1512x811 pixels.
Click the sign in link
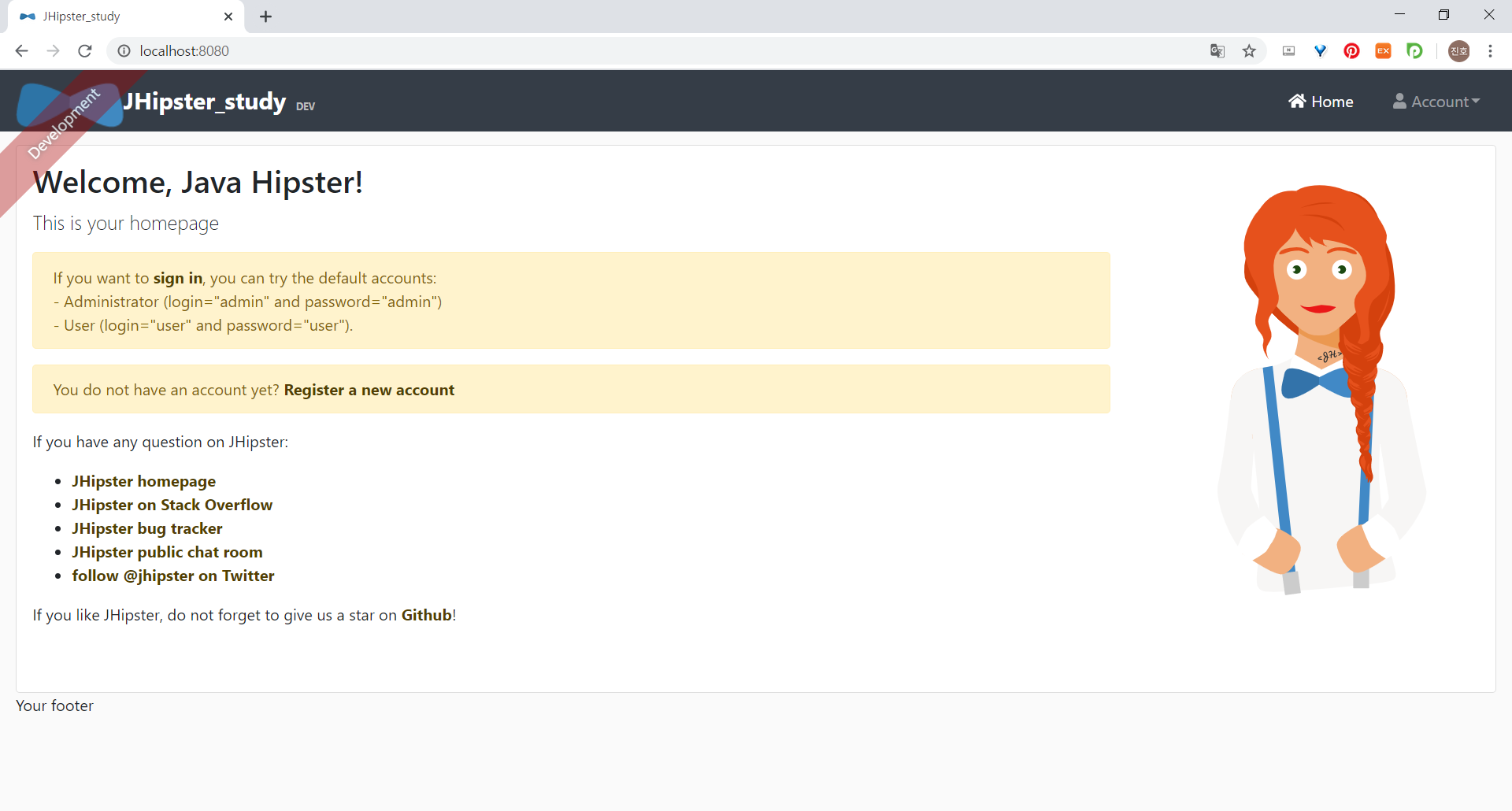(178, 278)
